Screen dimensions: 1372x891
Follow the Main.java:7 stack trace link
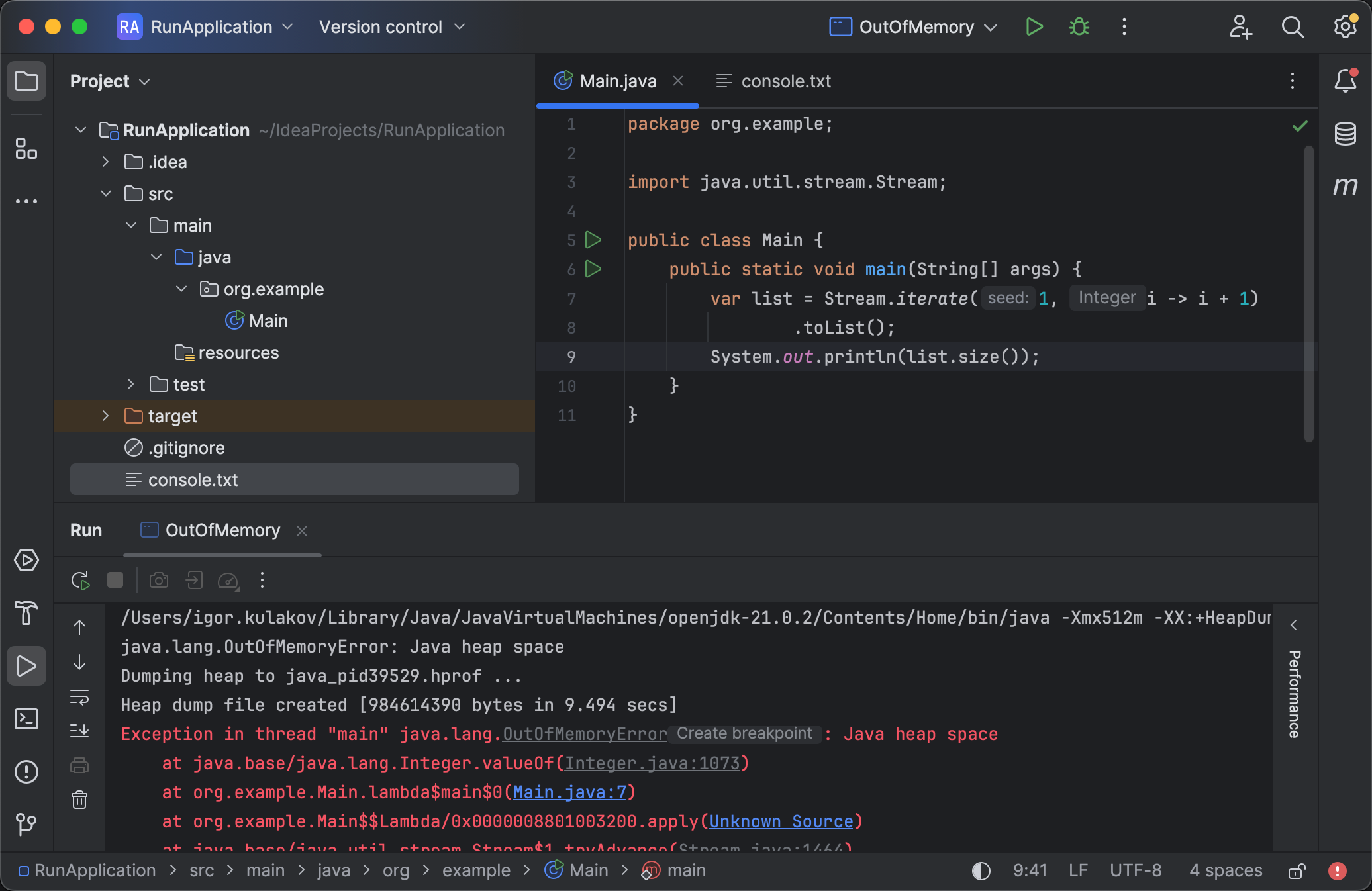click(x=571, y=793)
